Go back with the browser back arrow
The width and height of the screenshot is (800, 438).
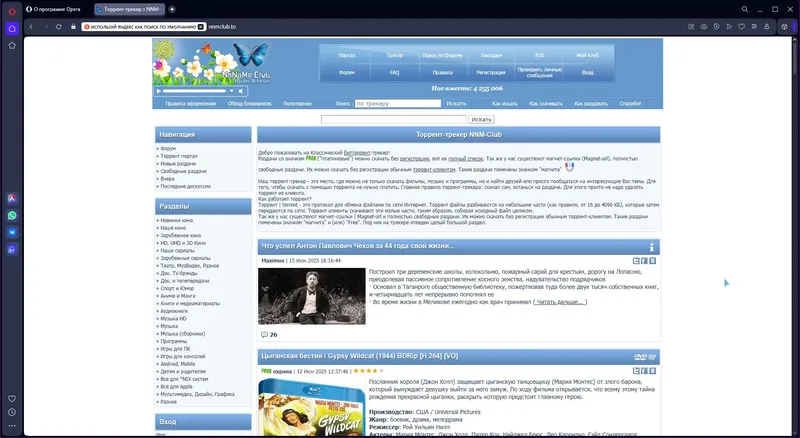click(31, 27)
